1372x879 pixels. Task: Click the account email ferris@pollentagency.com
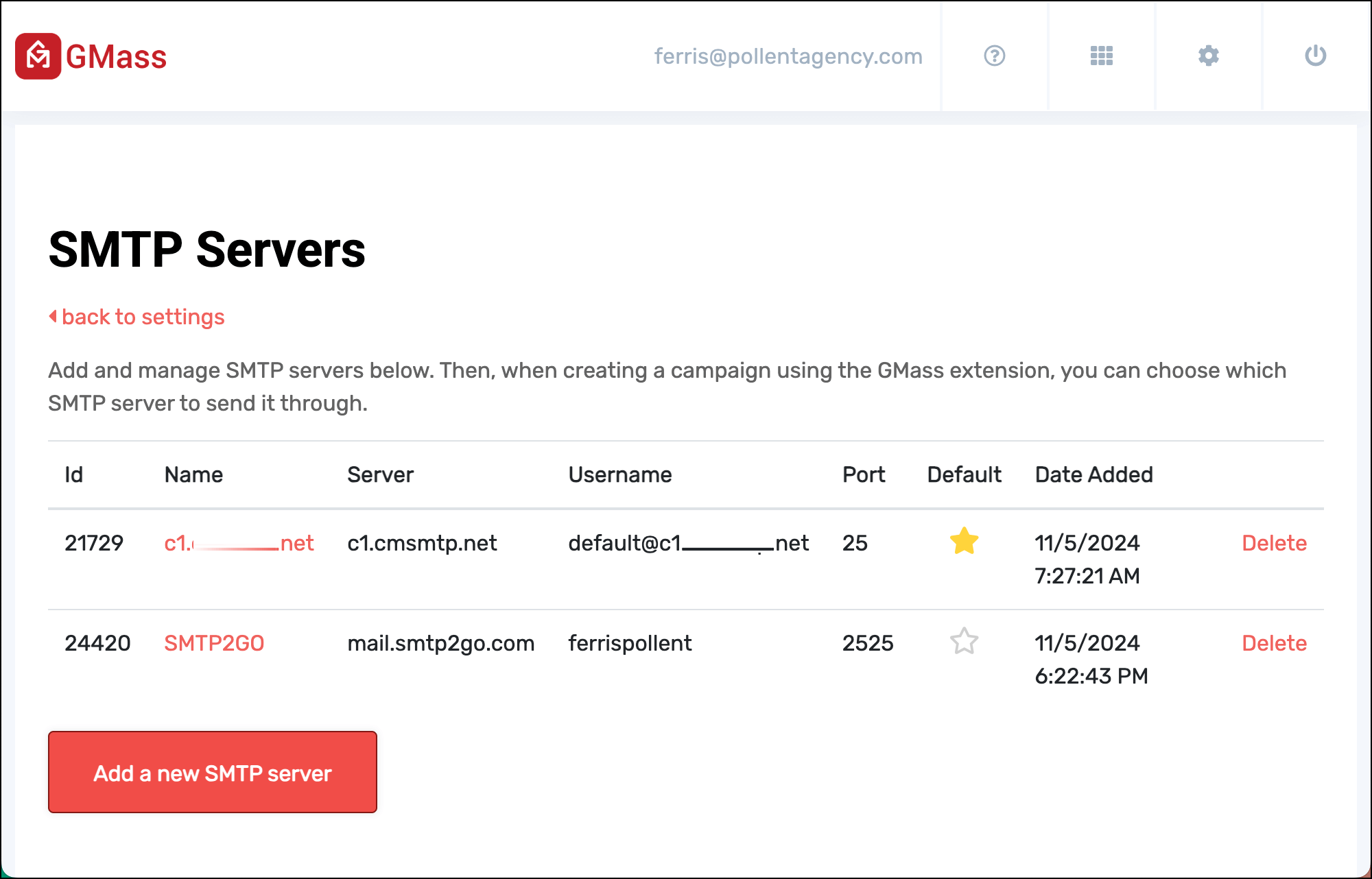[788, 56]
